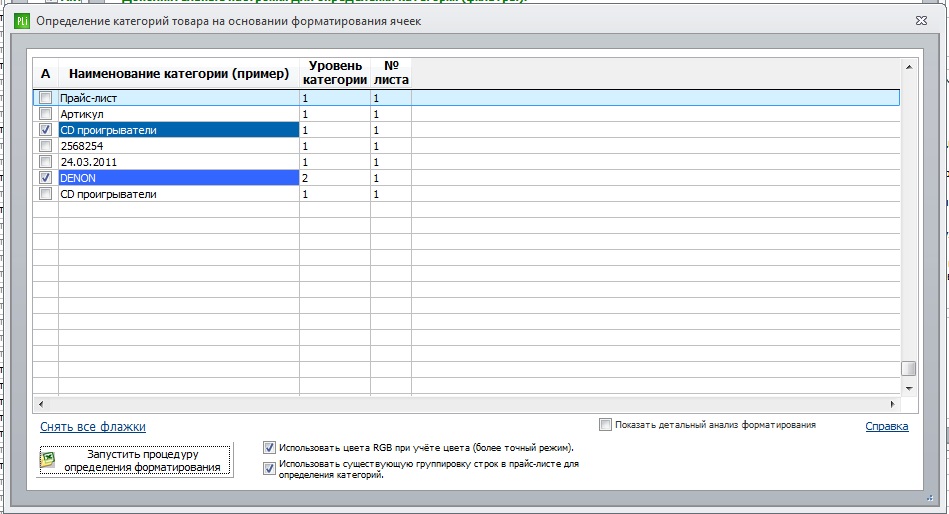Select the 2568254 name cell
Image resolution: width=949 pixels, height=514 pixels.
point(179,146)
